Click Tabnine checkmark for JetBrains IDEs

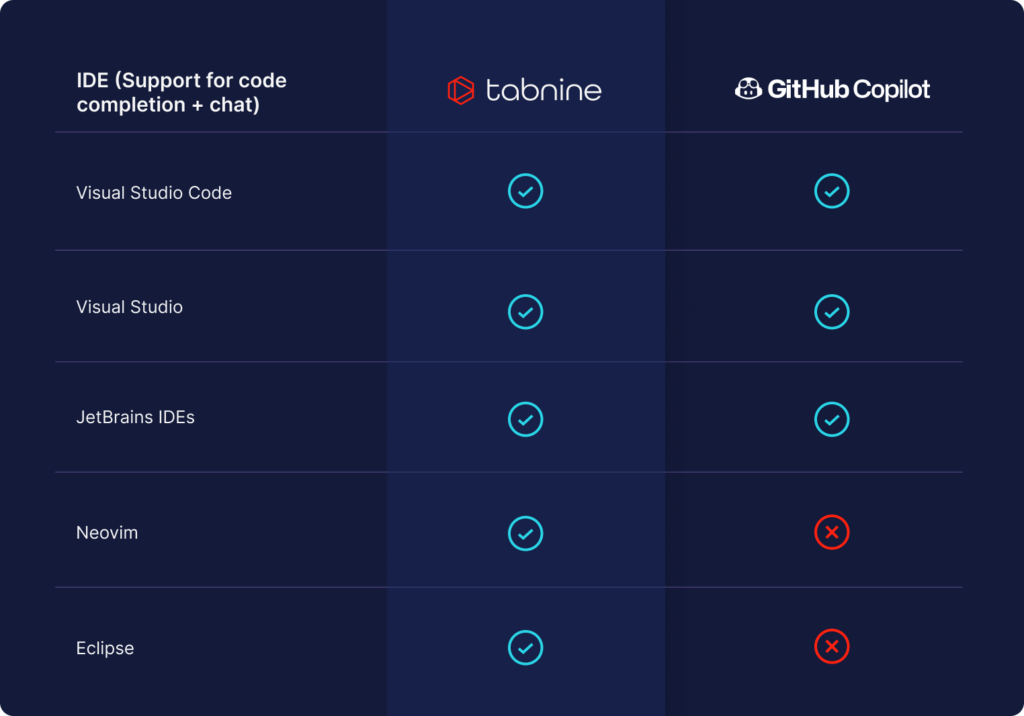coord(525,419)
